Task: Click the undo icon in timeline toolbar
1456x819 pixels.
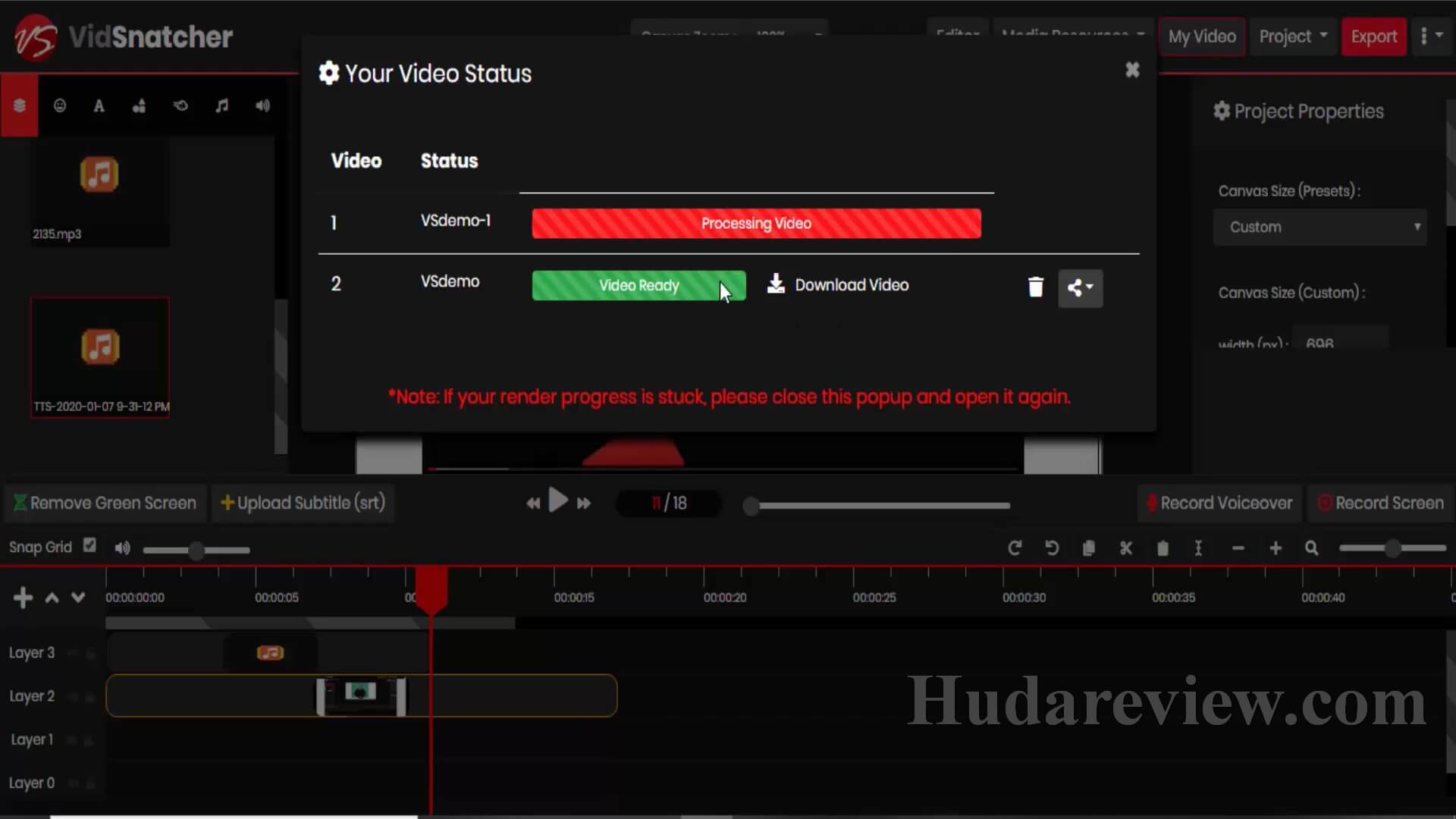Action: click(1052, 548)
